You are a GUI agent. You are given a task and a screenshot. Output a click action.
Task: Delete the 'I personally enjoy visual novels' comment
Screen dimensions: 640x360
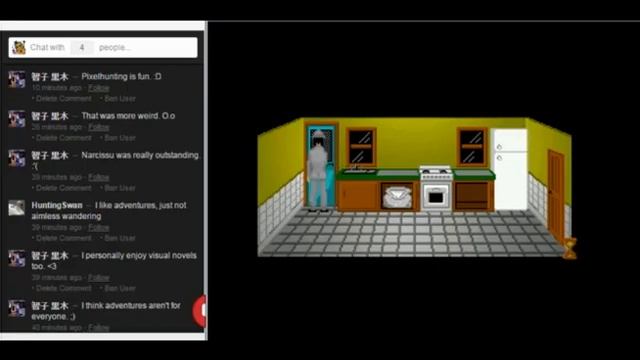pyautogui.click(x=63, y=288)
